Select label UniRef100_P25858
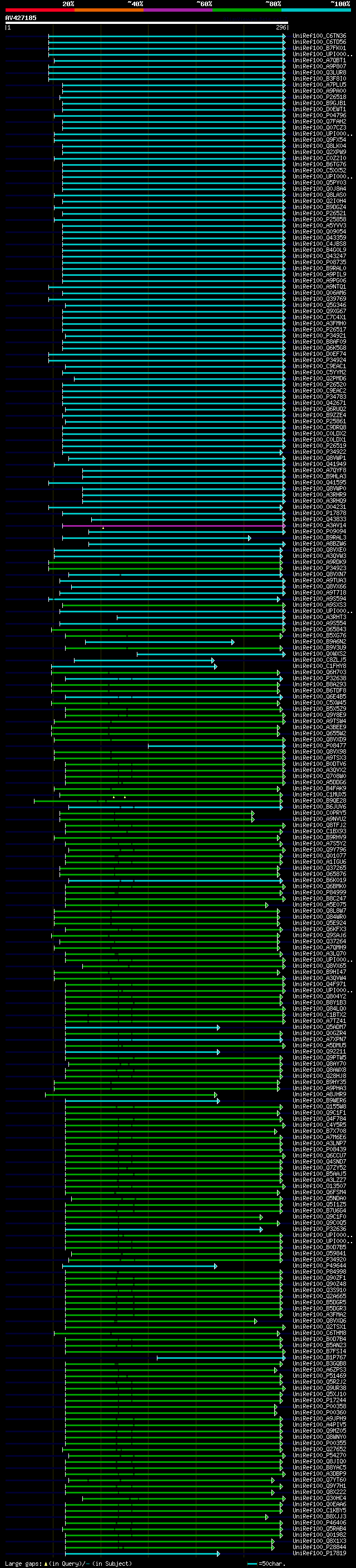Image resolution: width=356 pixels, height=1568 pixels. 319,219
